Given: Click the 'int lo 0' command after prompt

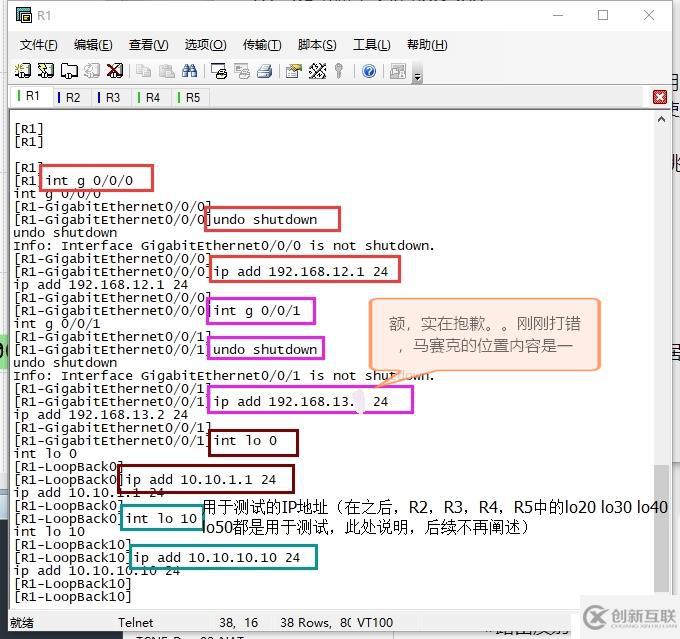Looking at the screenshot, I should pos(245,441).
